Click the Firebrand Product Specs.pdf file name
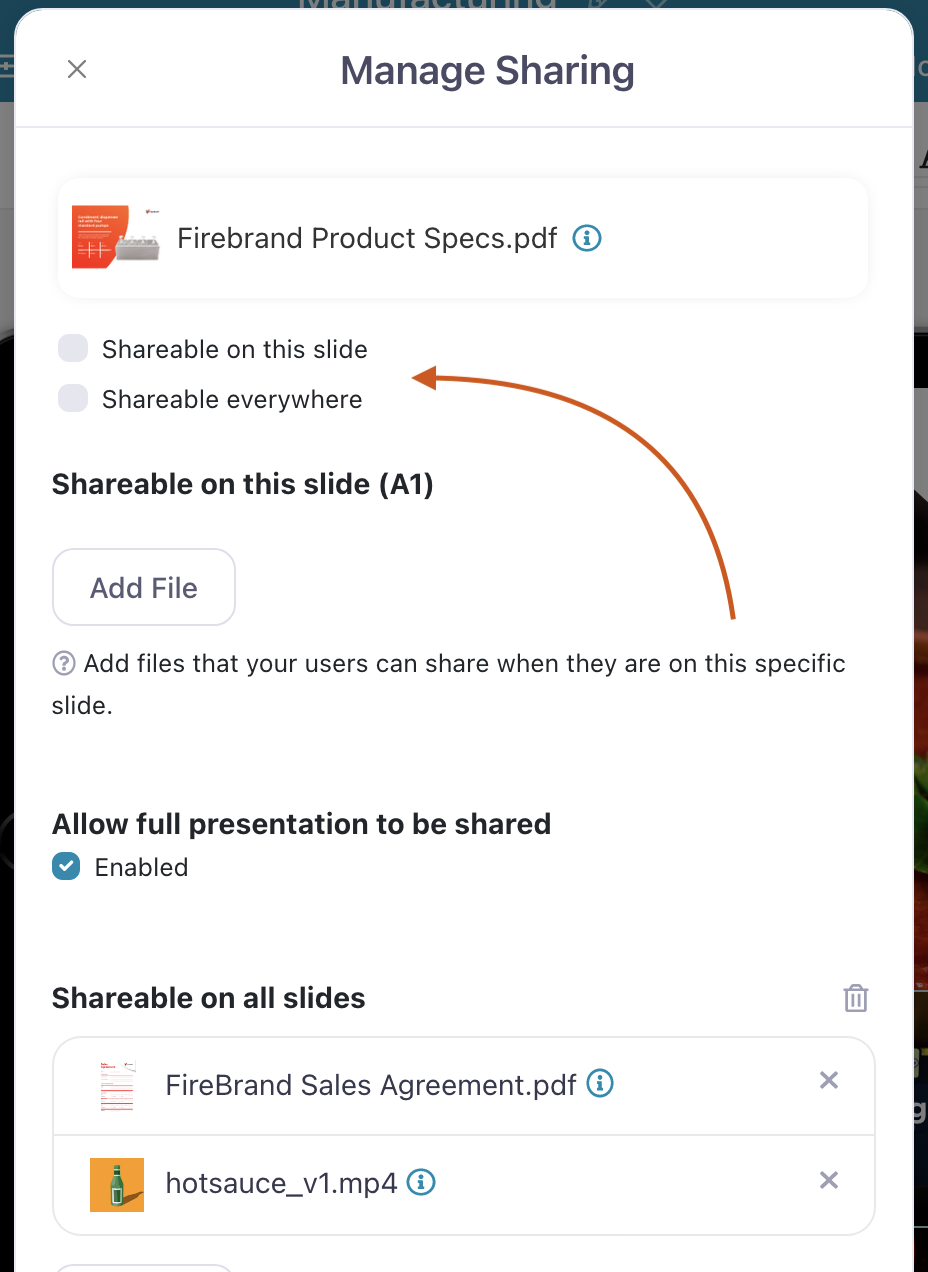The height and width of the screenshot is (1272, 928). pyautogui.click(x=367, y=238)
